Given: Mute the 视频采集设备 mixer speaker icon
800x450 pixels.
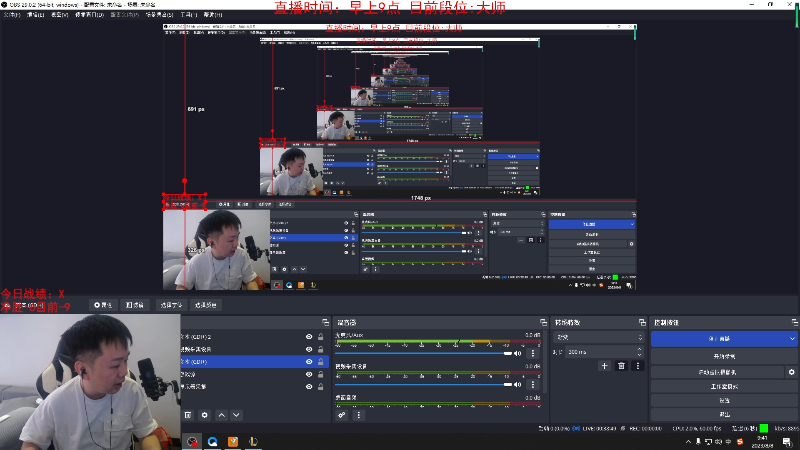Looking at the screenshot, I should point(518,384).
